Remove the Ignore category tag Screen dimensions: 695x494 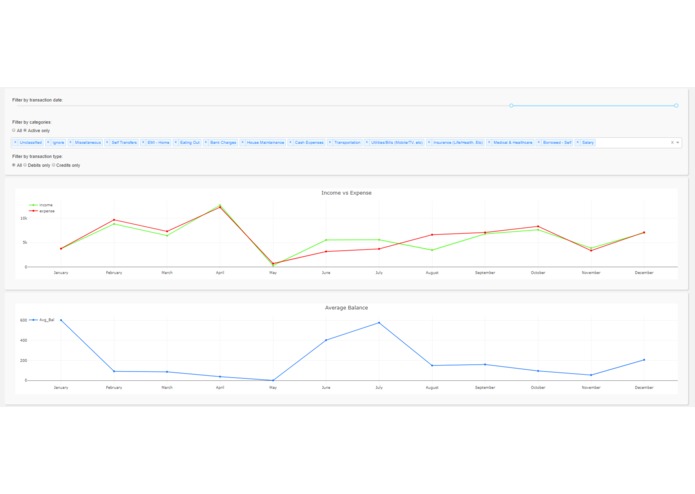tap(48, 143)
